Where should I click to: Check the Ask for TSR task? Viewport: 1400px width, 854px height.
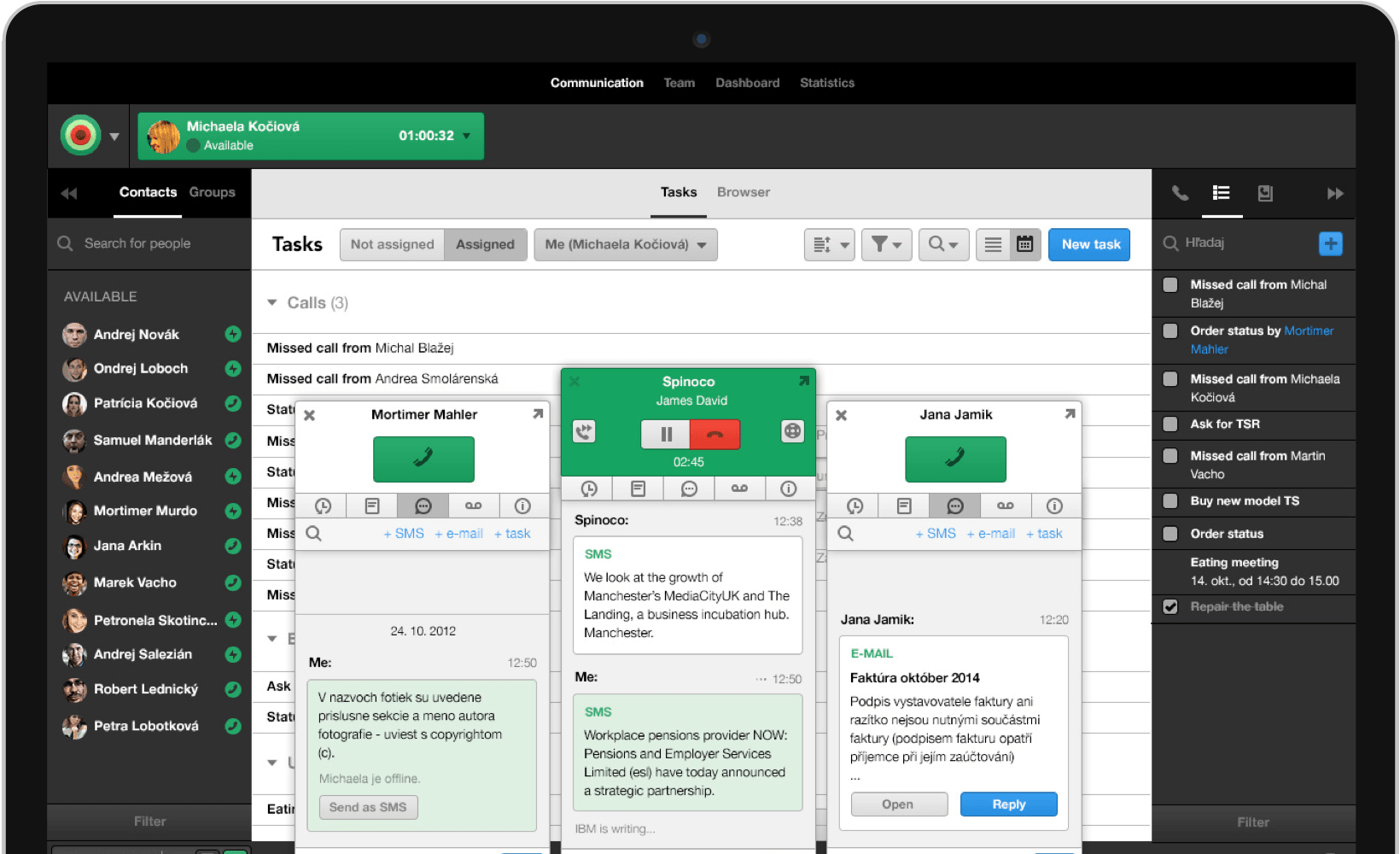[1170, 424]
